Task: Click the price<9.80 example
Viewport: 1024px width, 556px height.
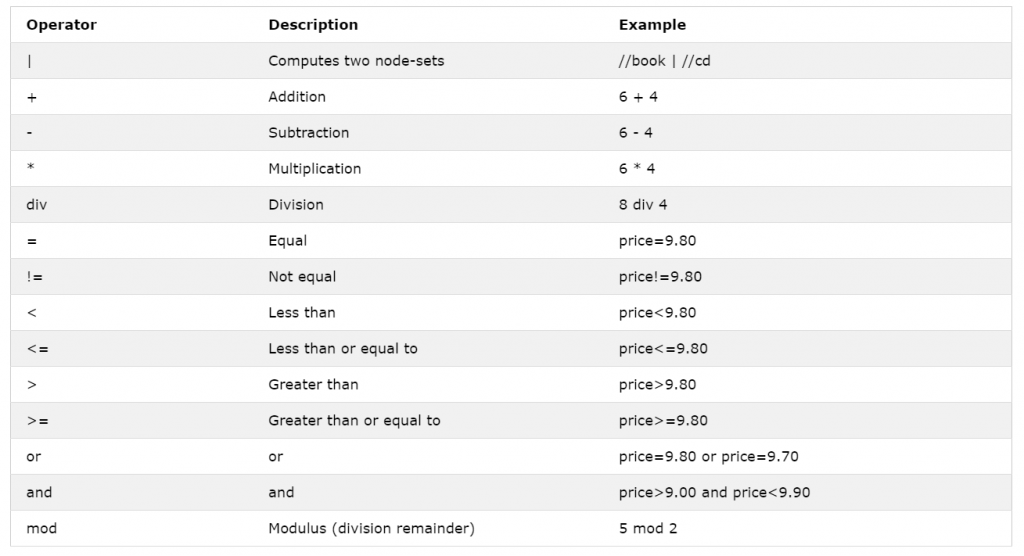Action: tap(657, 312)
